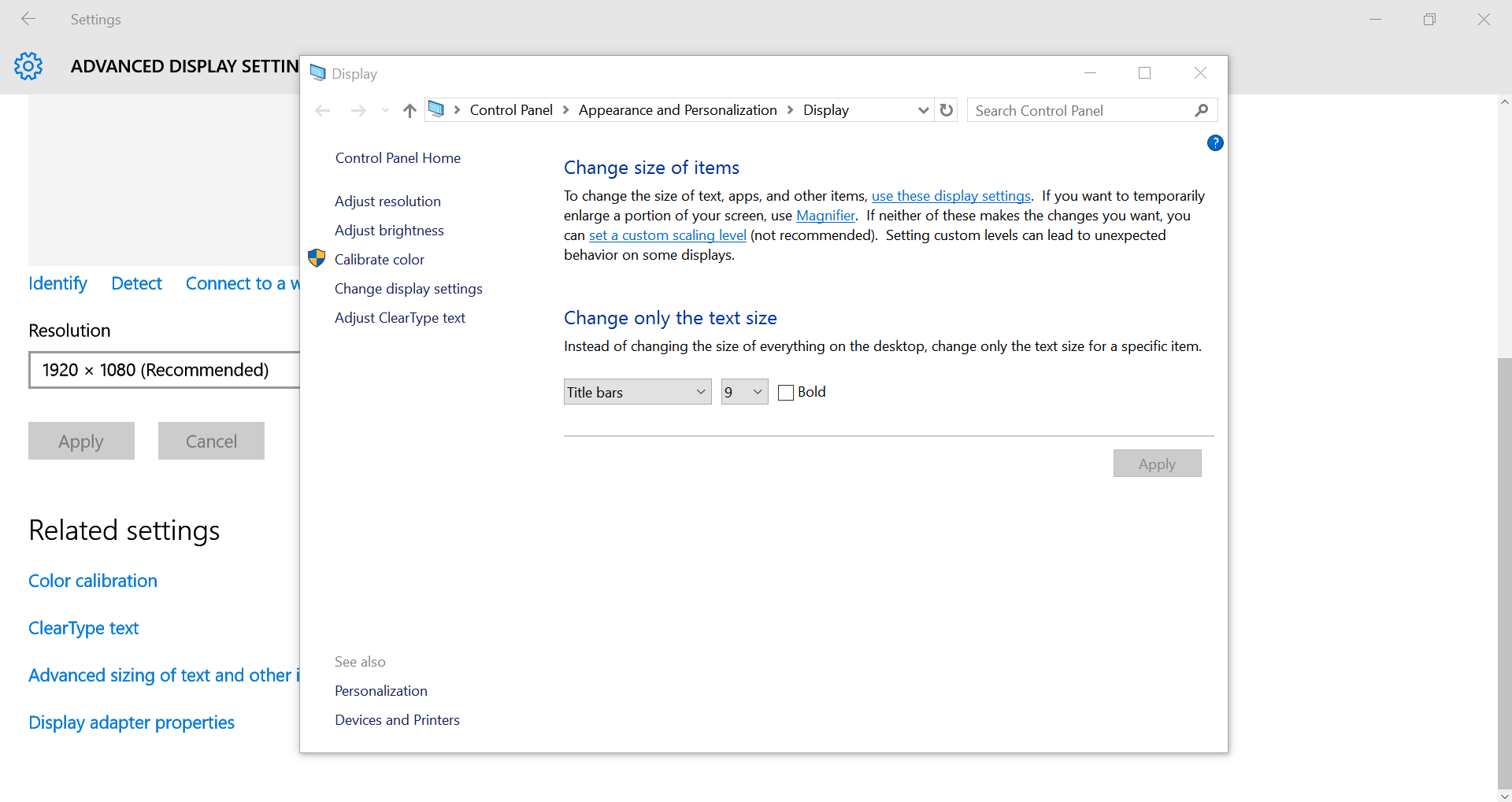Image resolution: width=1512 pixels, height=802 pixels.
Task: Expand the address bar history dropdown
Action: click(924, 110)
